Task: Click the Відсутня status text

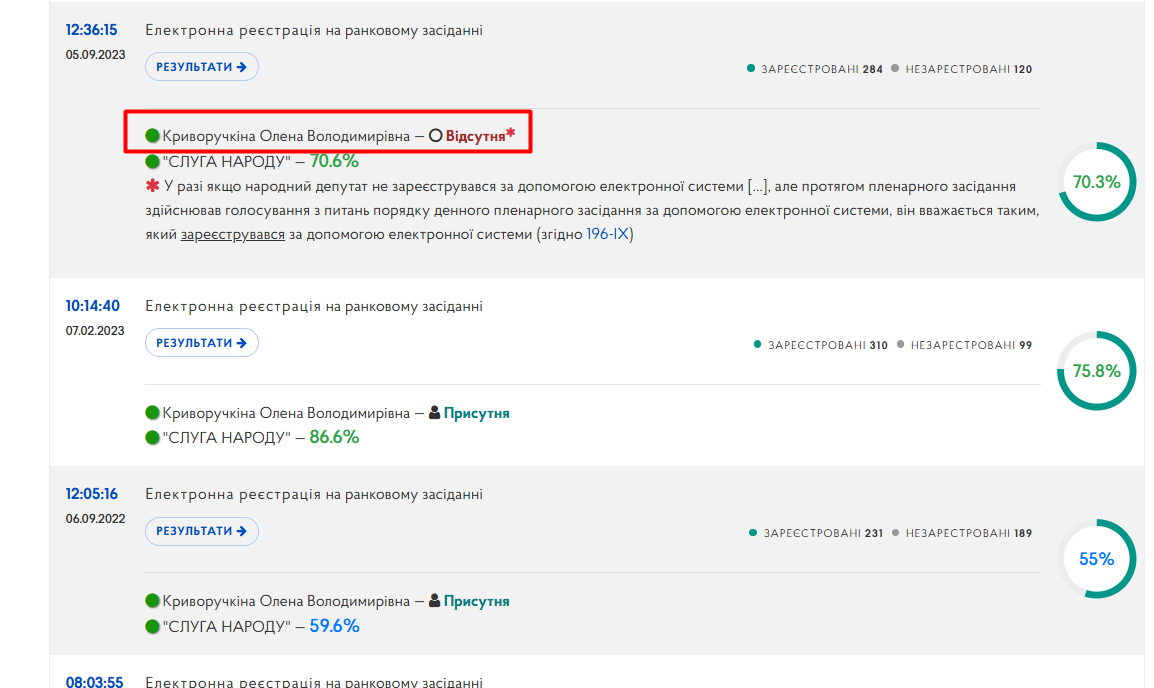Action: pos(475,136)
